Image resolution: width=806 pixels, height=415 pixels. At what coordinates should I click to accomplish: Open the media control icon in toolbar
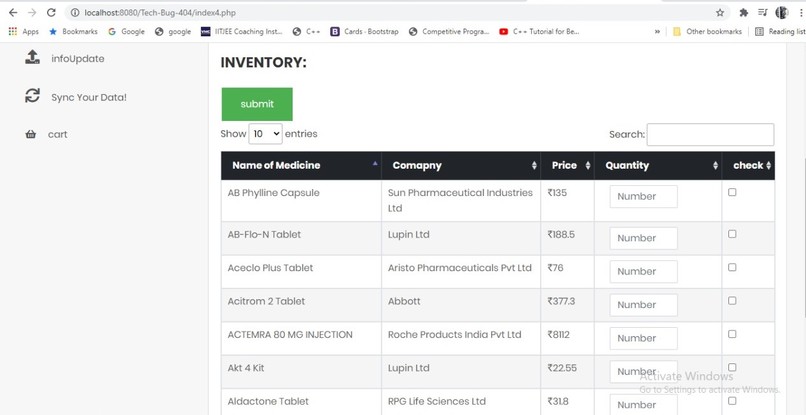pyautogui.click(x=763, y=12)
